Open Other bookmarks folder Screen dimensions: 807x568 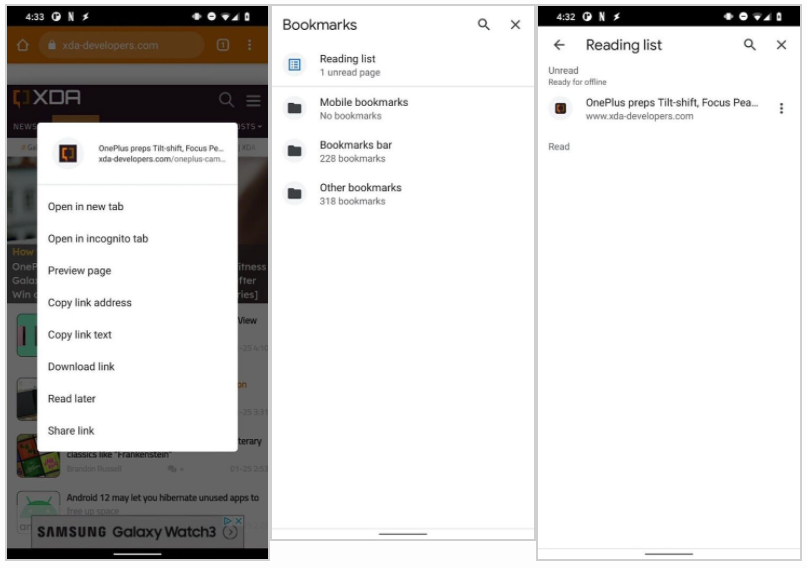[403, 194]
